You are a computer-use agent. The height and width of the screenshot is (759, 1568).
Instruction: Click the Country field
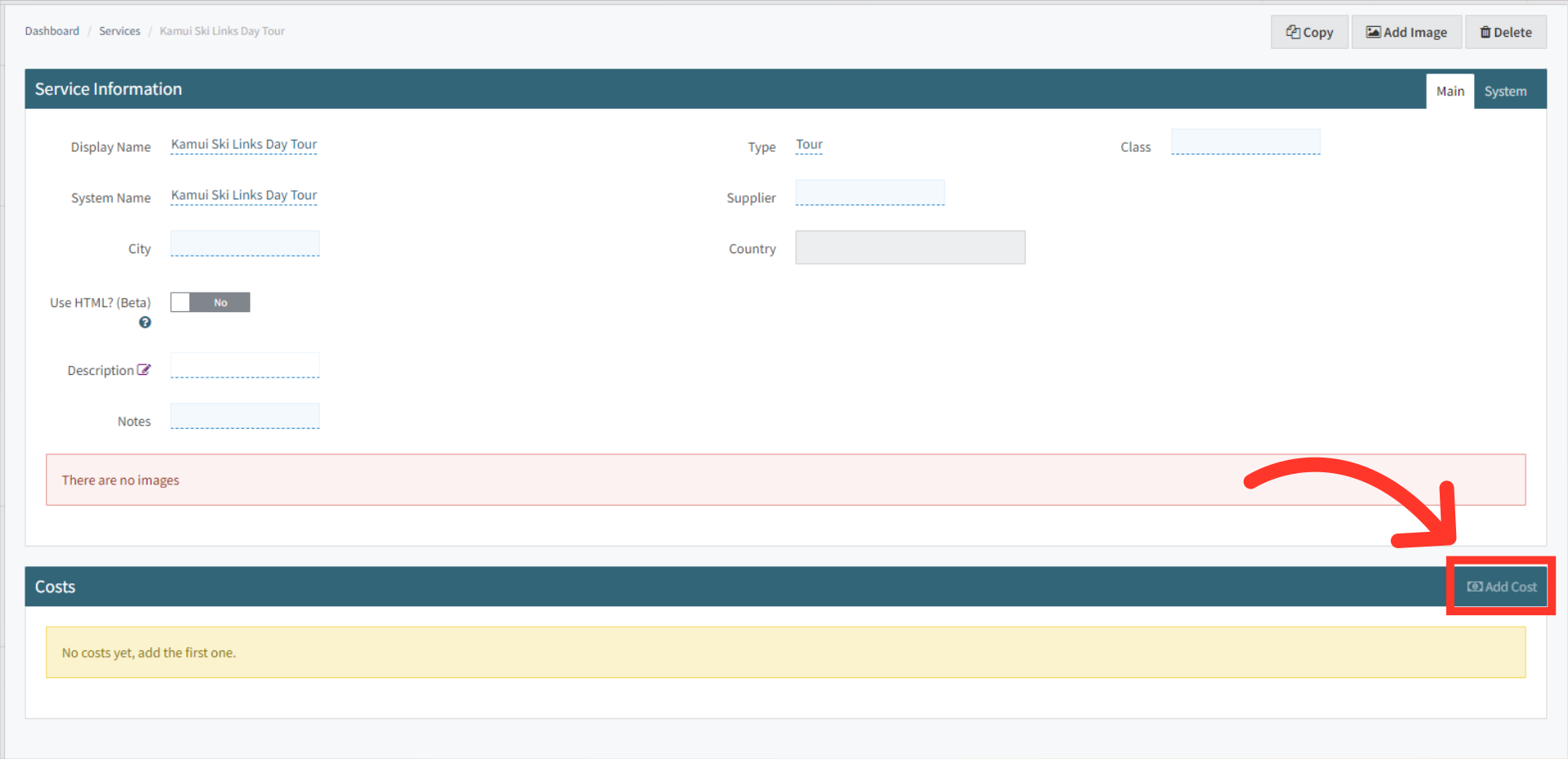910,248
